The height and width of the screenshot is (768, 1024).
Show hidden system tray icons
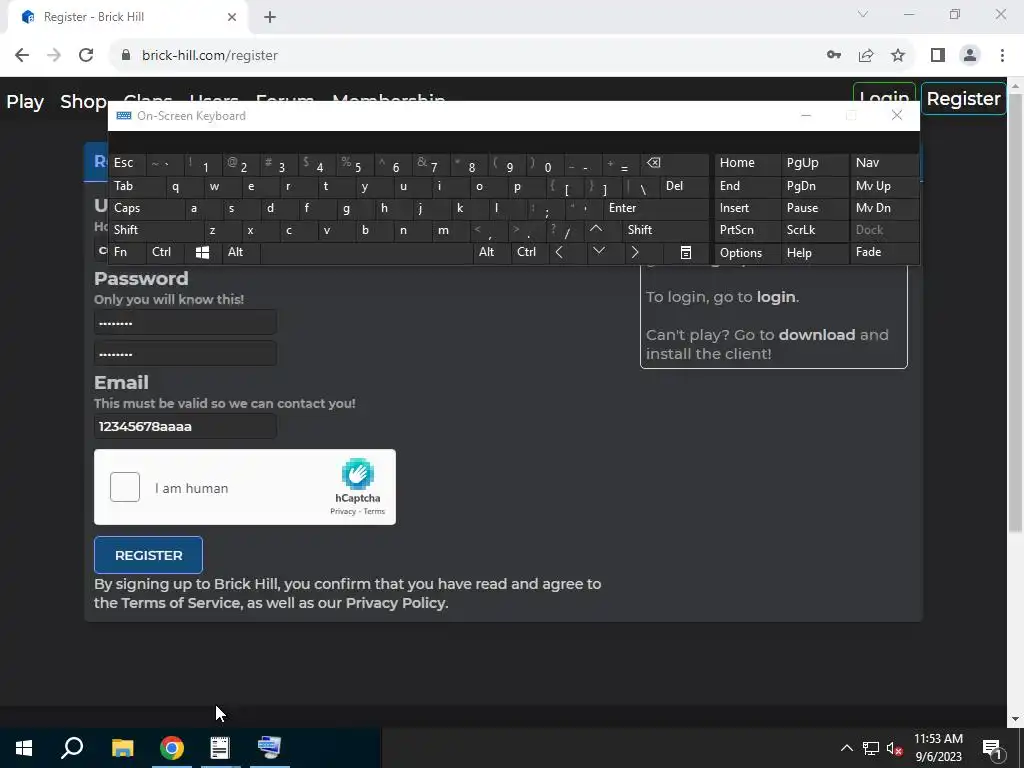click(x=846, y=748)
